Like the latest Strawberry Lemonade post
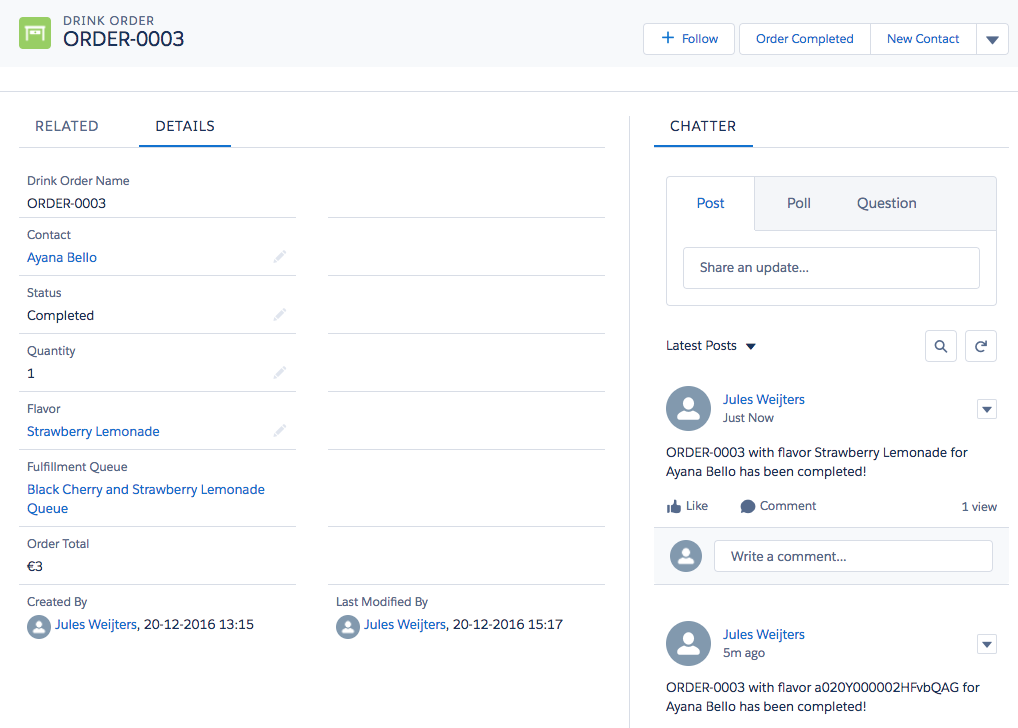 tap(687, 506)
